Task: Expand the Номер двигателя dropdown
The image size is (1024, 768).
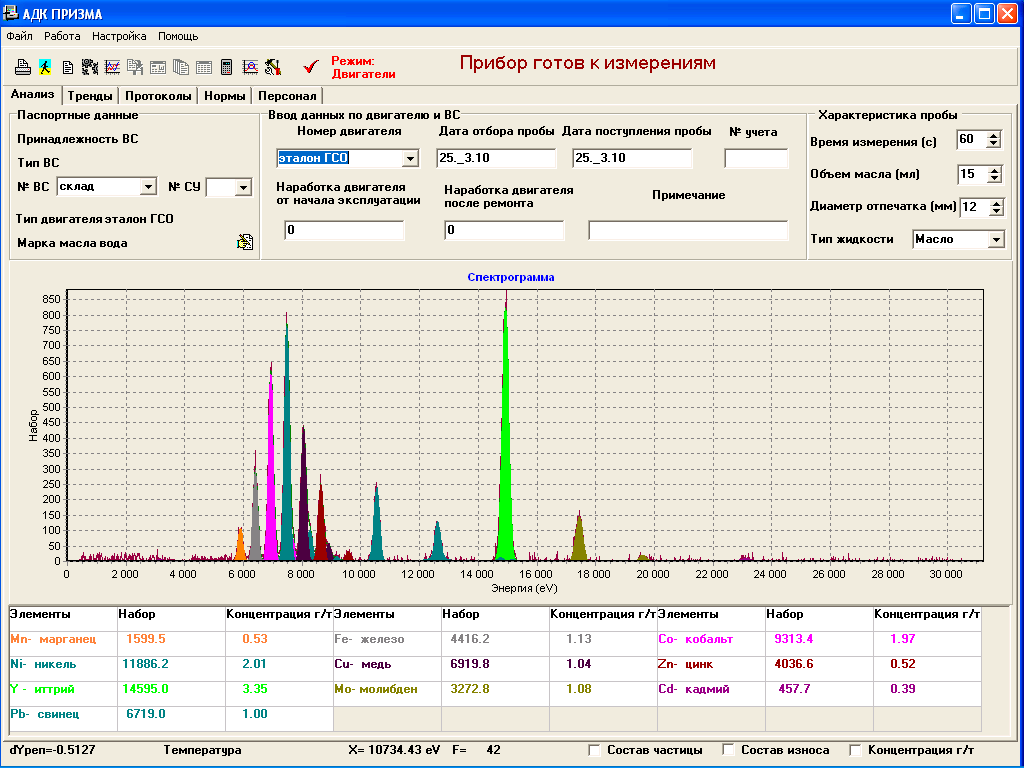Action: 409,158
